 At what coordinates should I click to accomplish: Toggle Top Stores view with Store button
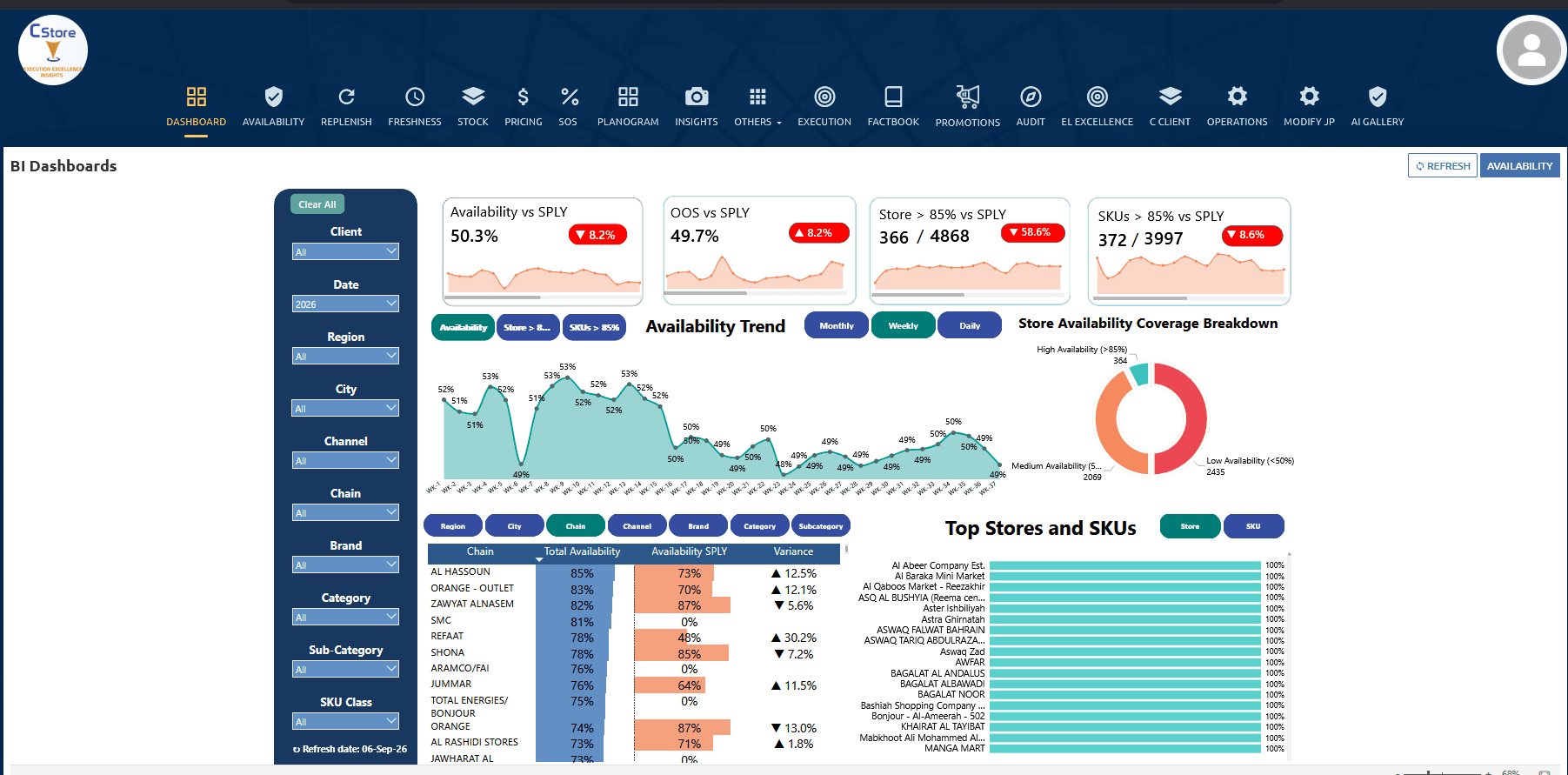click(x=1190, y=526)
